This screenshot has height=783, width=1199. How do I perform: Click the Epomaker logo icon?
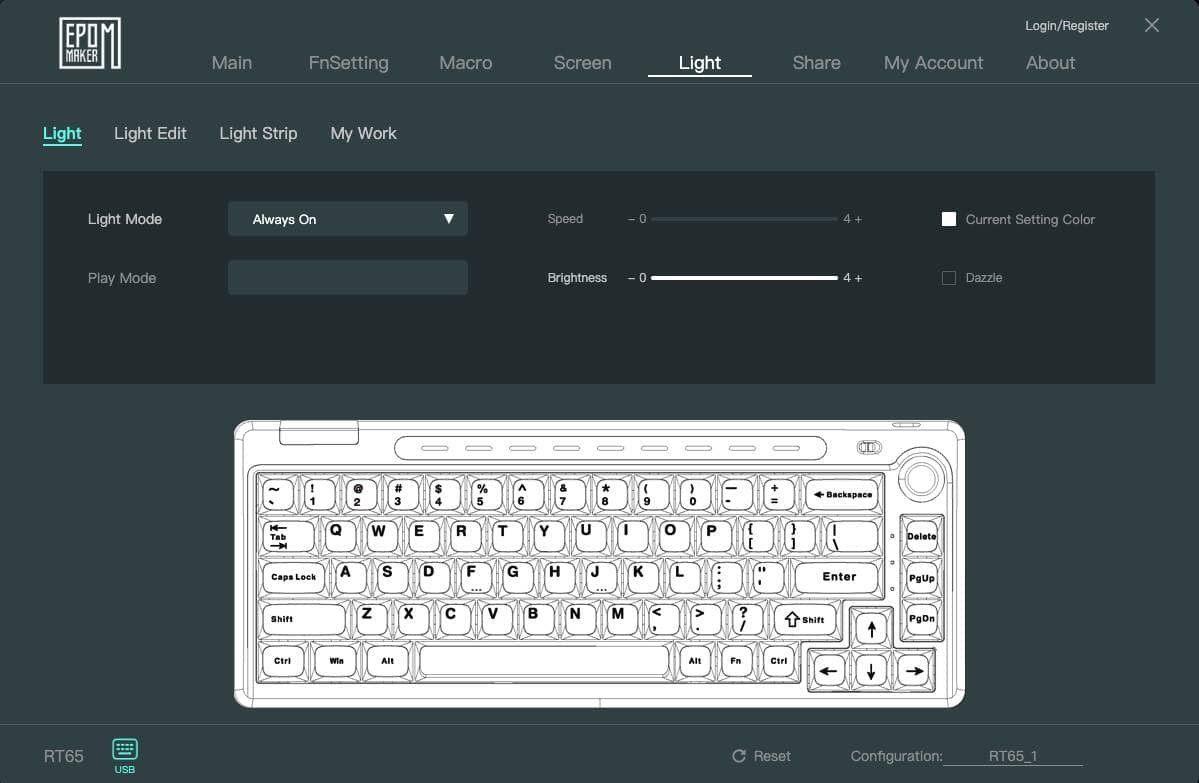click(90, 43)
